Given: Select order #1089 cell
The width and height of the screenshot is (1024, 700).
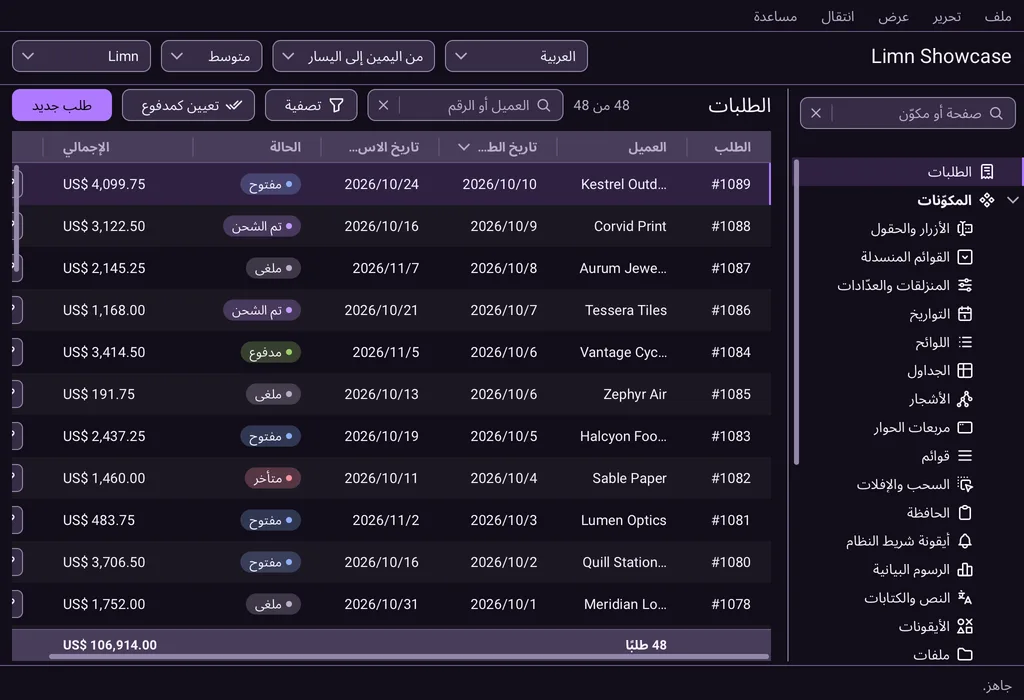Looking at the screenshot, I should [731, 184].
